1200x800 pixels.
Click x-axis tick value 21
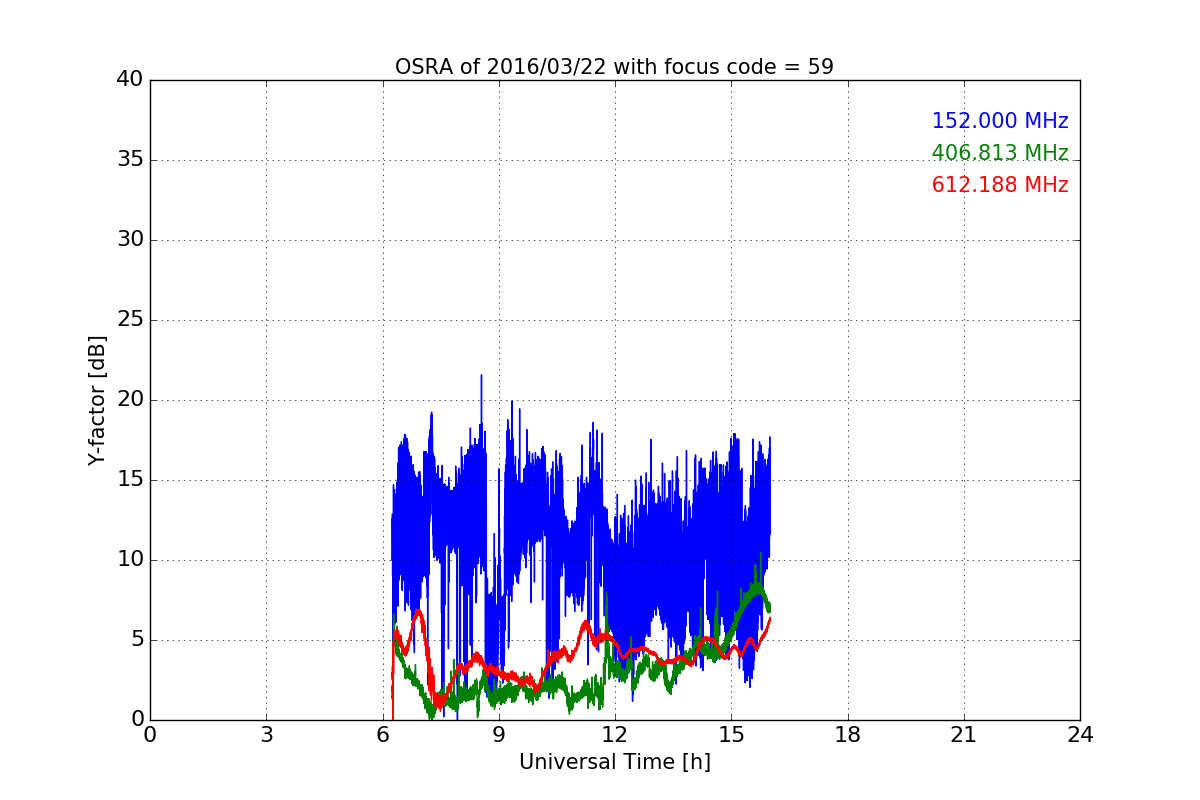coord(964,735)
